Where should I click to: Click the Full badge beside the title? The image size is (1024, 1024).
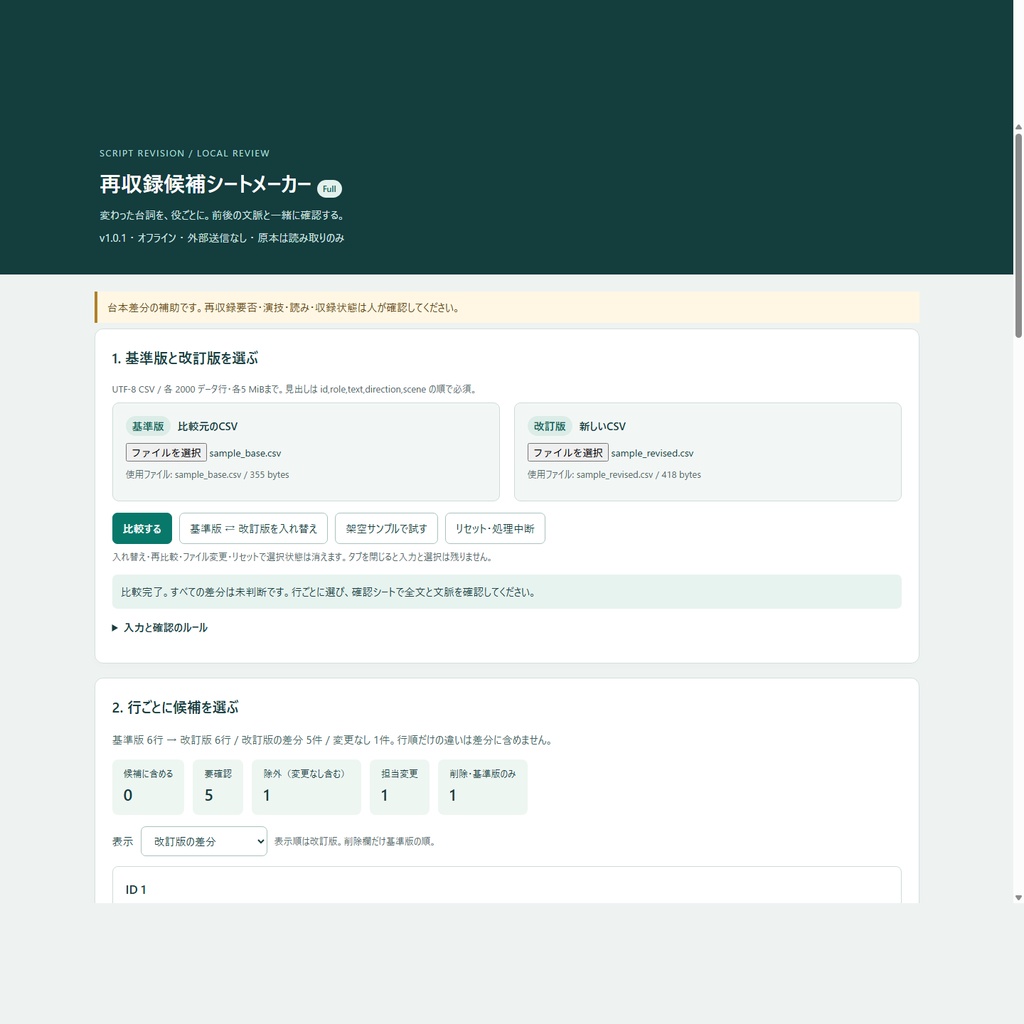pos(329,189)
